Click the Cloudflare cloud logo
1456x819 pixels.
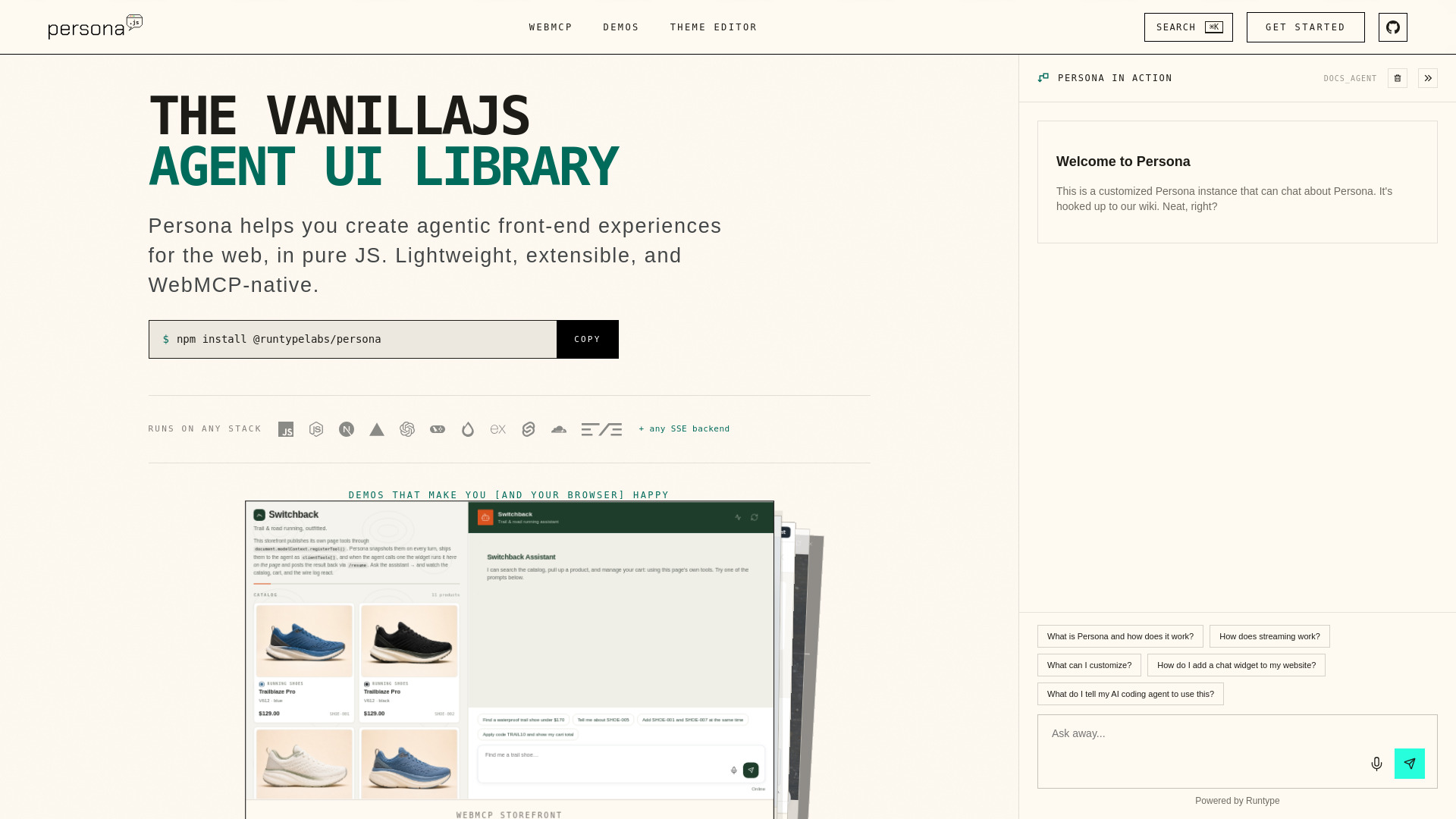tap(559, 429)
